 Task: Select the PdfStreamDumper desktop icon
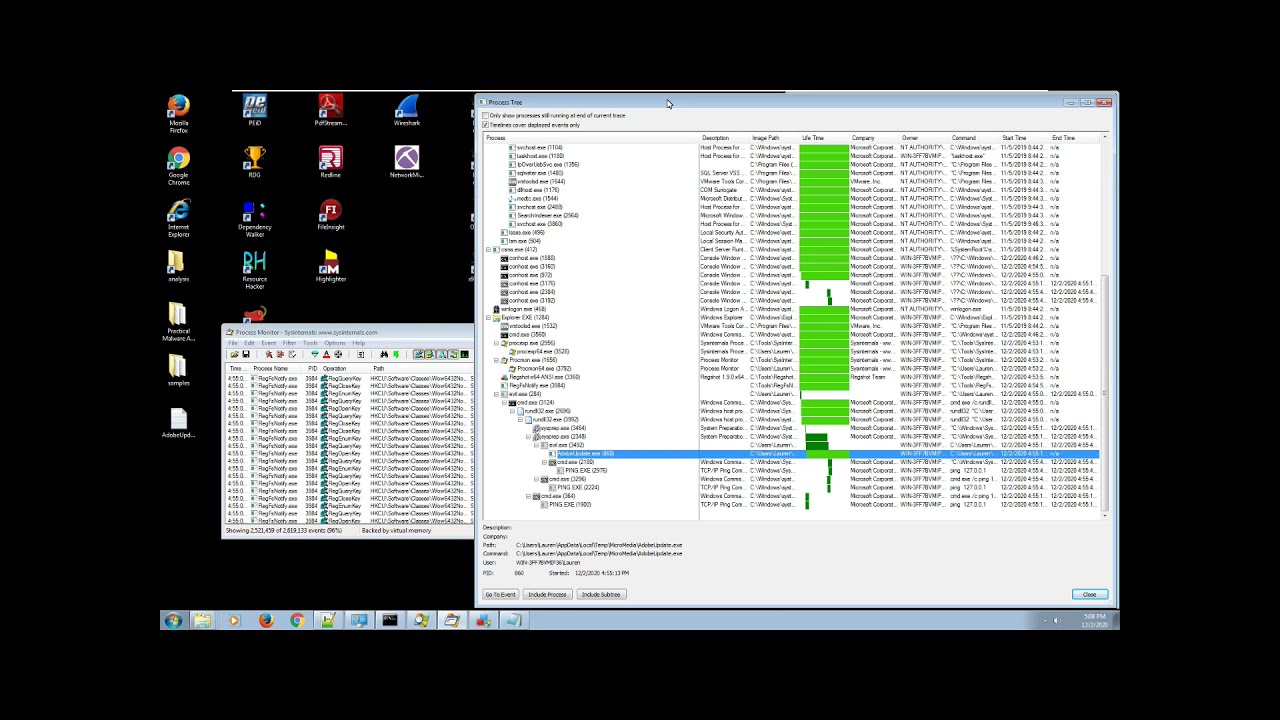[330, 110]
